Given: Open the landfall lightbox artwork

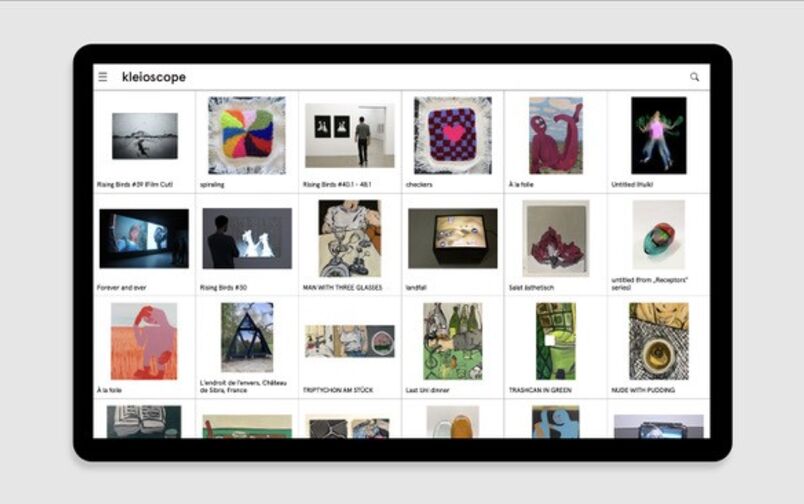Looking at the screenshot, I should 453,238.
